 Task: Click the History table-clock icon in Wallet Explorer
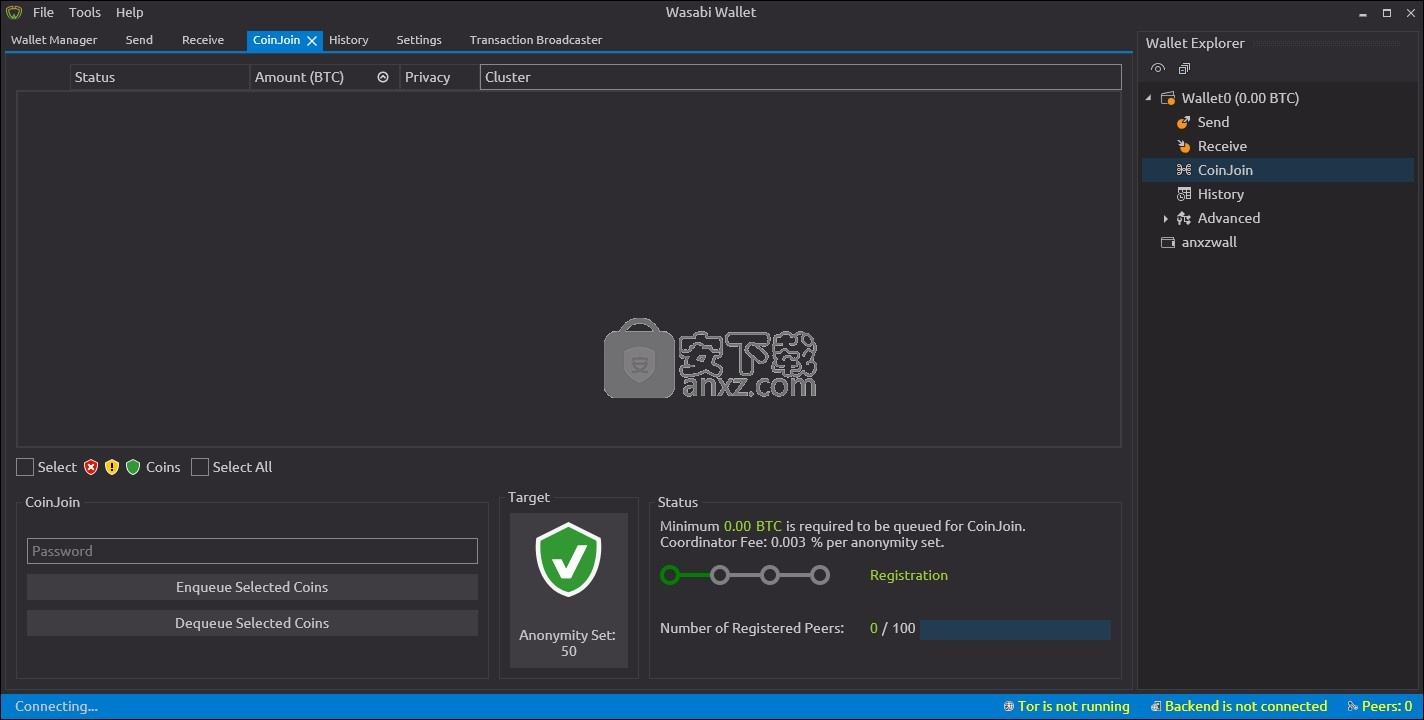coord(1184,194)
